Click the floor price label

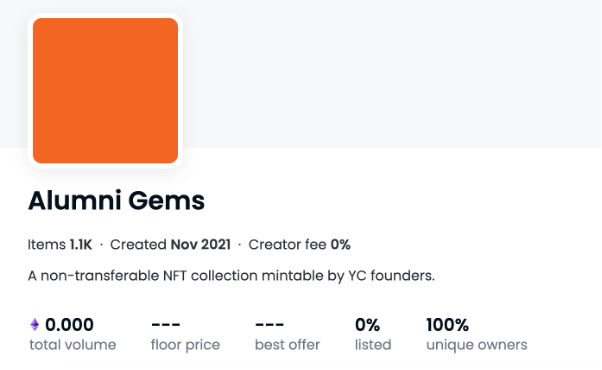pos(185,345)
